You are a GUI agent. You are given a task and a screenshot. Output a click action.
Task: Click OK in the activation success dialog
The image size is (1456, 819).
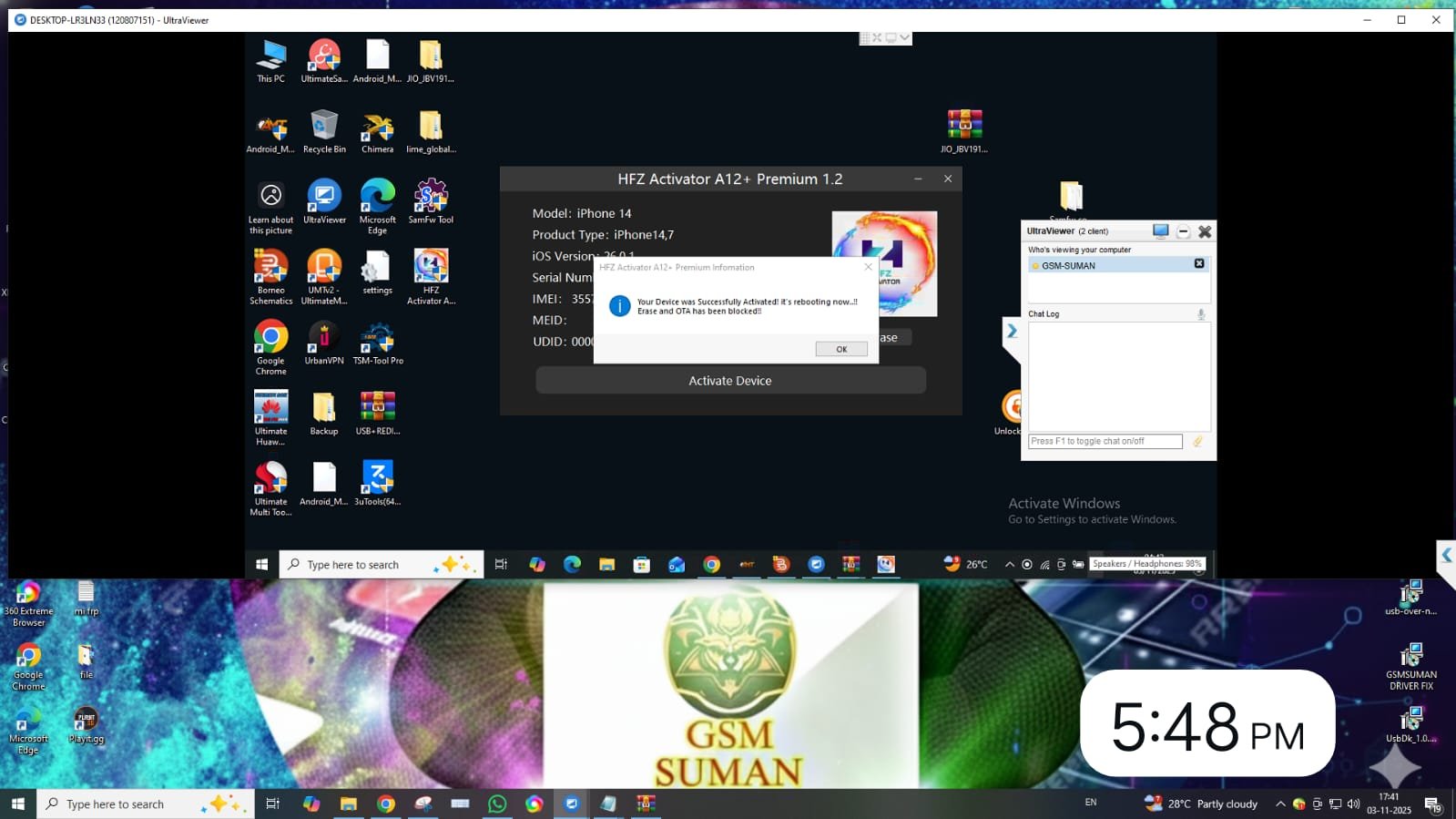(840, 349)
